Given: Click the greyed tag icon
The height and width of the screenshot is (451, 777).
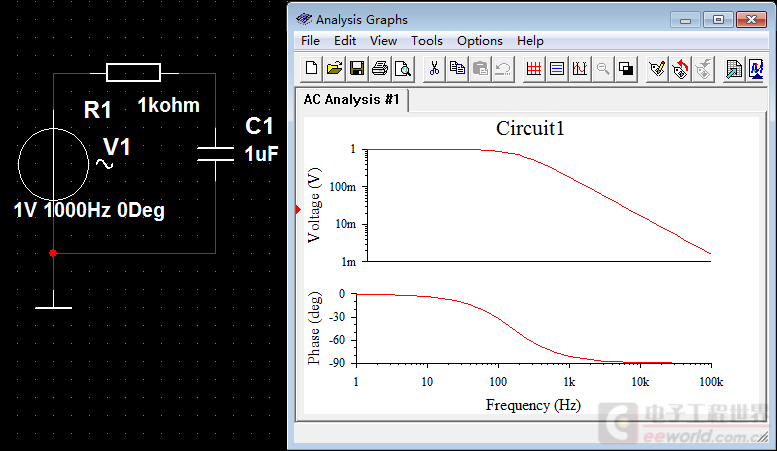Looking at the screenshot, I should click(x=703, y=68).
